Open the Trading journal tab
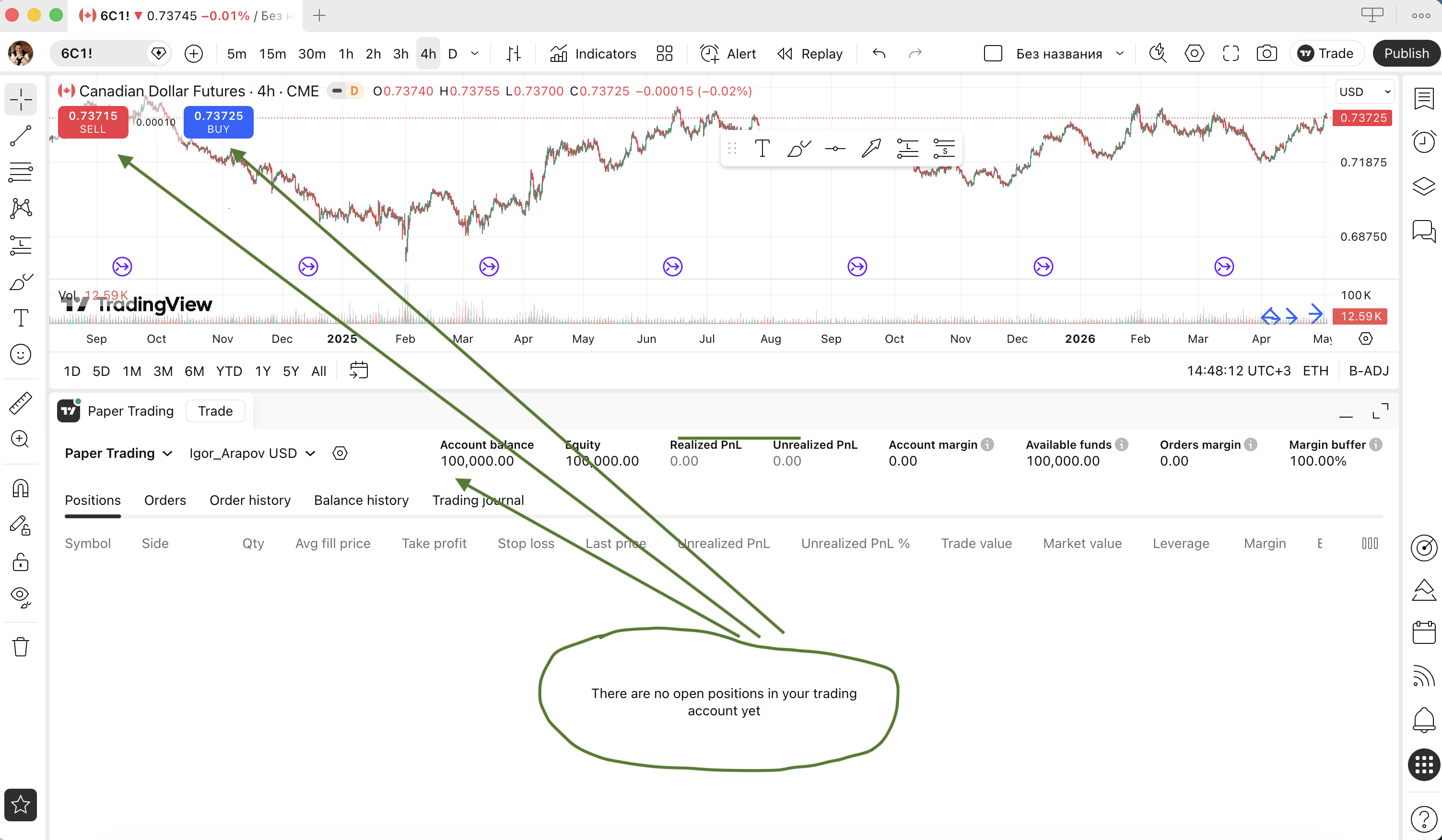The height and width of the screenshot is (840, 1442). pos(478,500)
